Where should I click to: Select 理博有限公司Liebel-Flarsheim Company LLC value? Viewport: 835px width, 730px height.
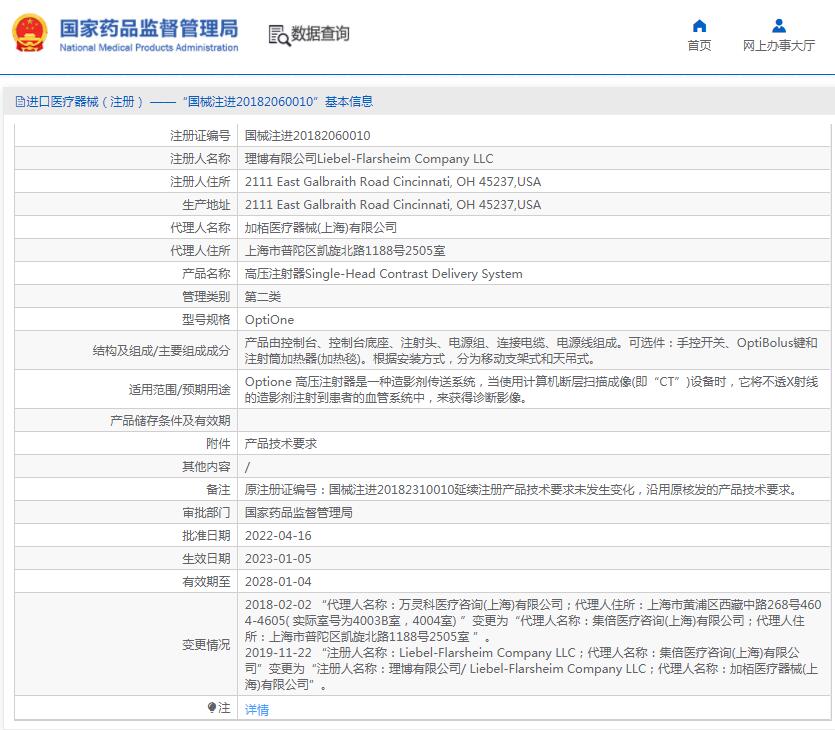369,159
